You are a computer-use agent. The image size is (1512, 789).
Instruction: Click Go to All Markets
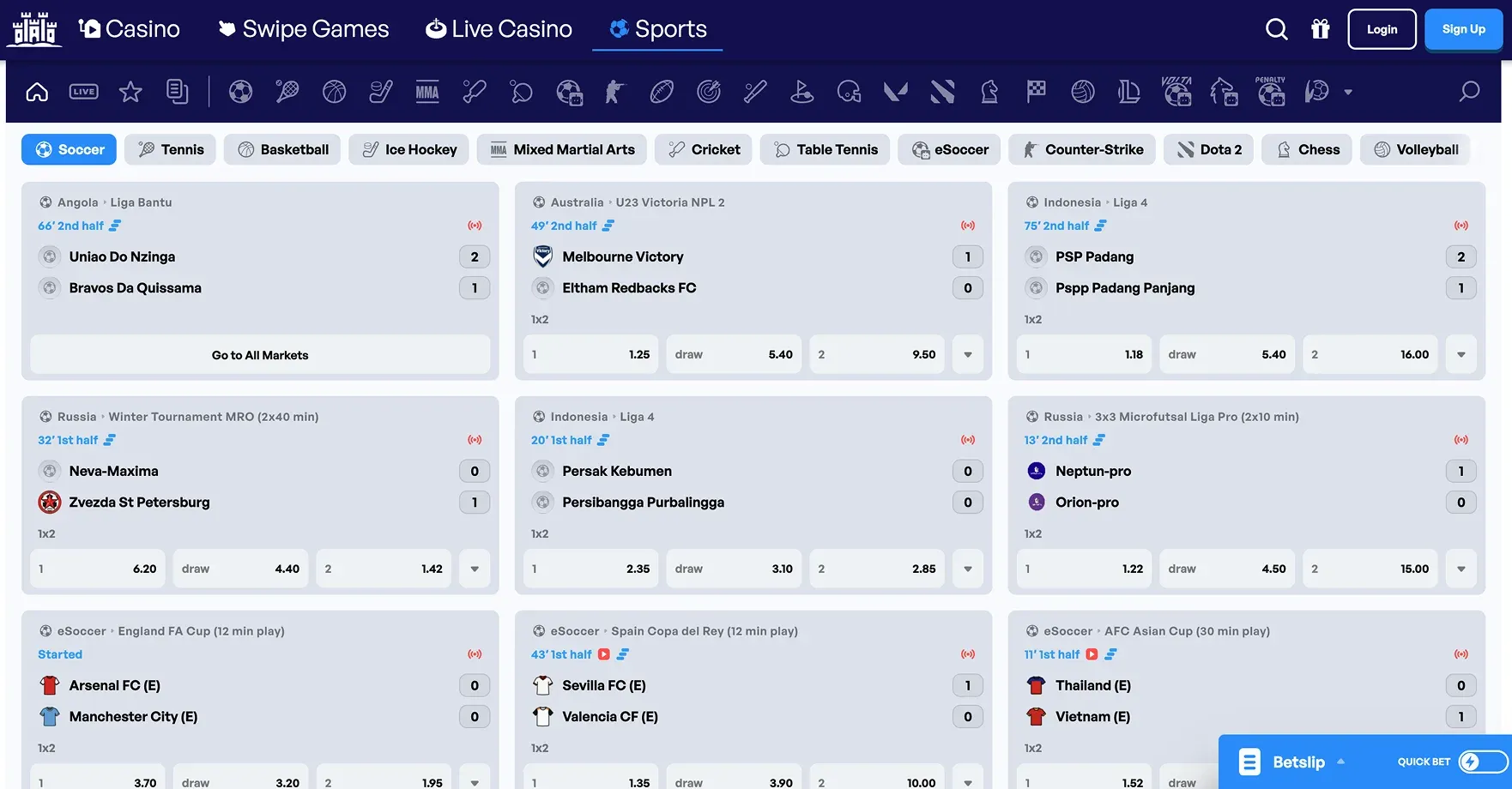(x=260, y=355)
